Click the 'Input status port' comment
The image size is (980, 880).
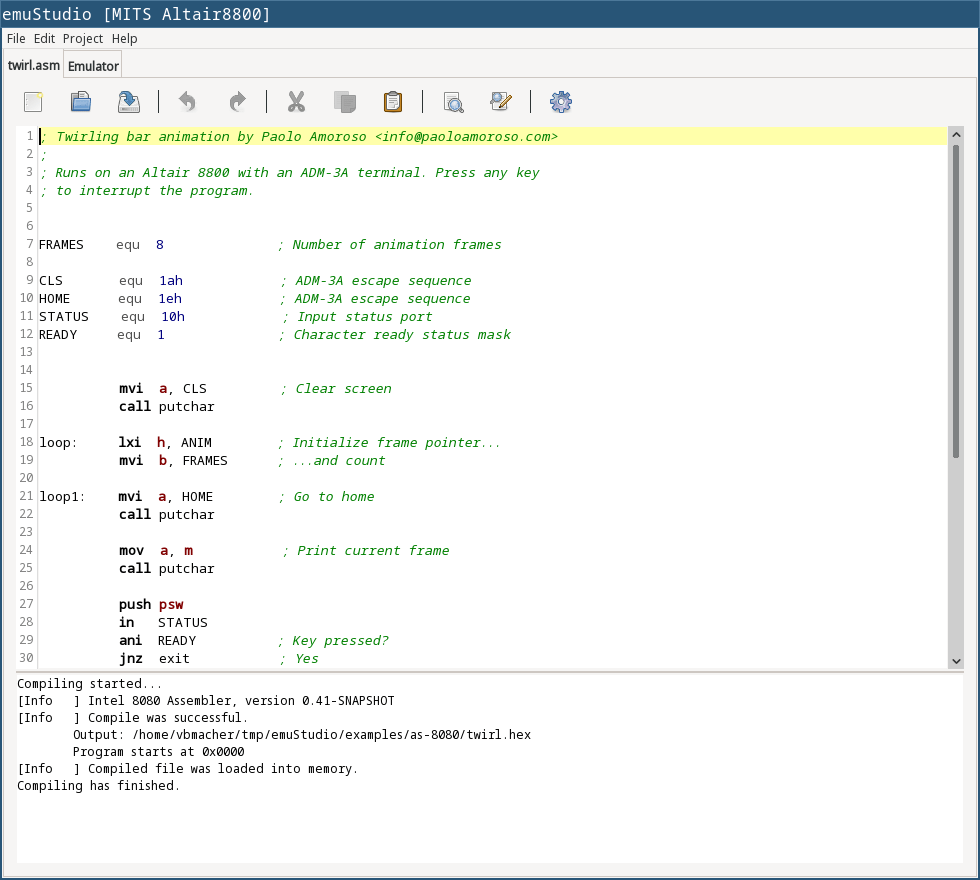357,318
